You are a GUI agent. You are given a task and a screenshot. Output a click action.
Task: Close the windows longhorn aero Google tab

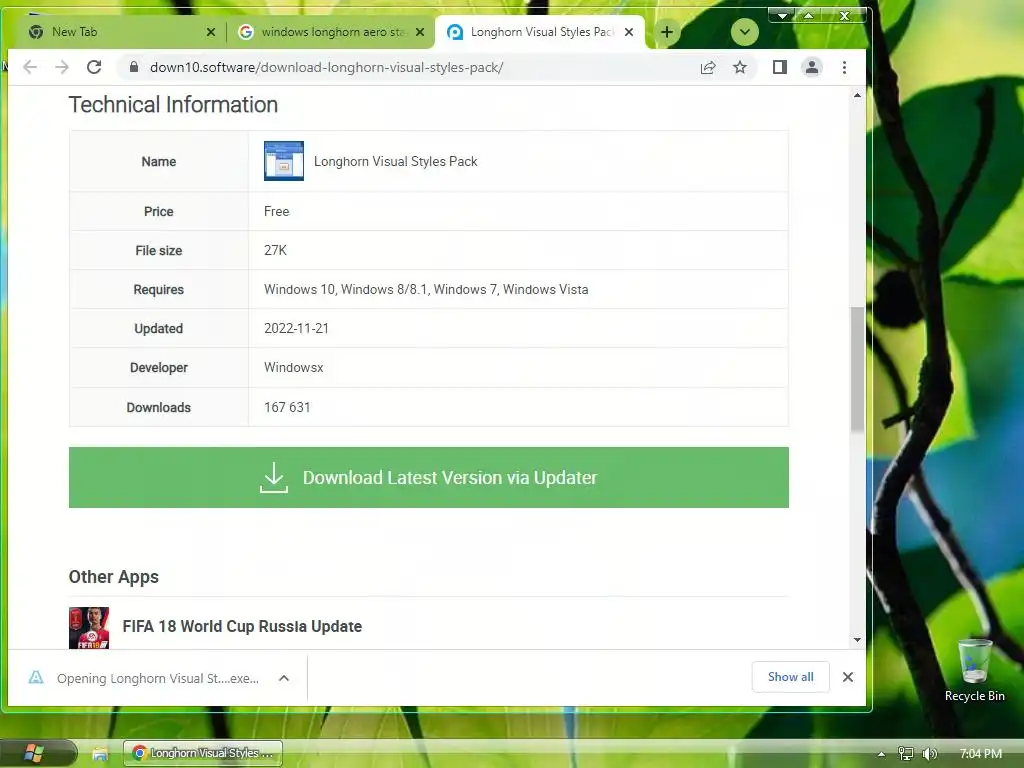click(420, 32)
